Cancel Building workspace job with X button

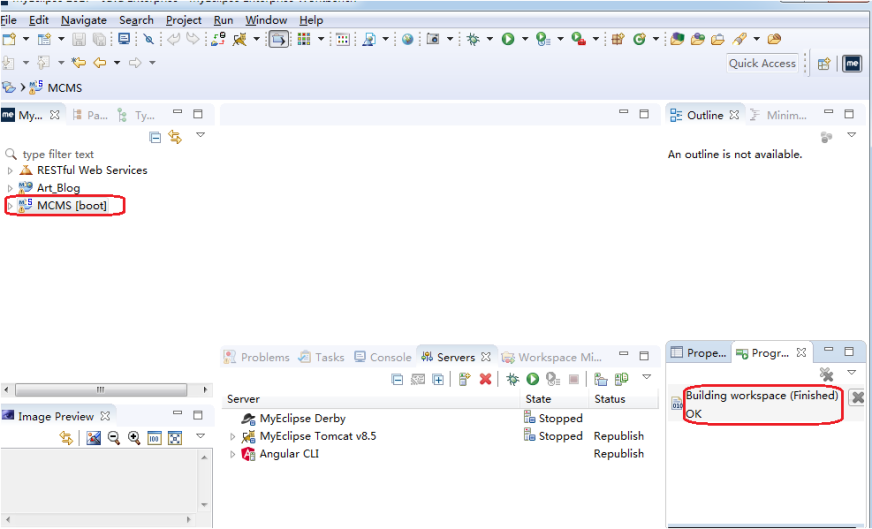(x=858, y=397)
